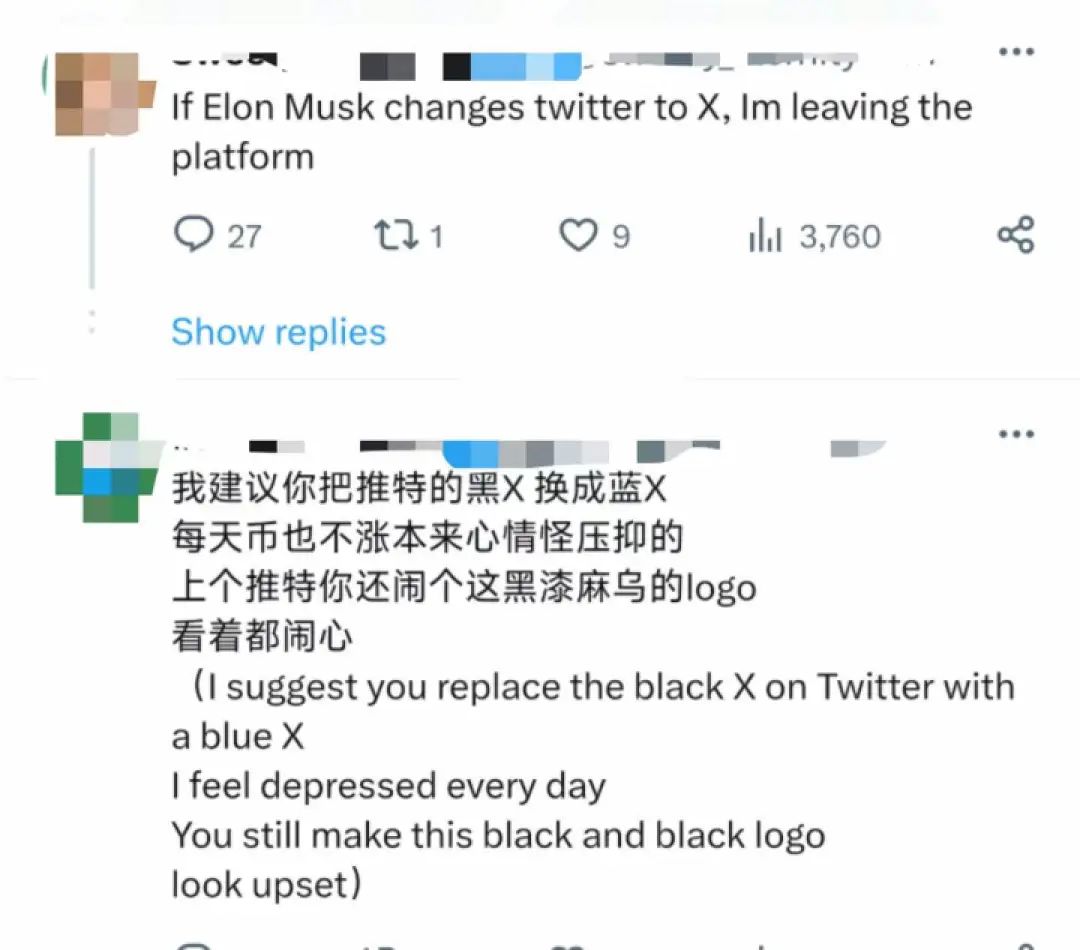Open the green pixelated avatar profile

pos(107,468)
